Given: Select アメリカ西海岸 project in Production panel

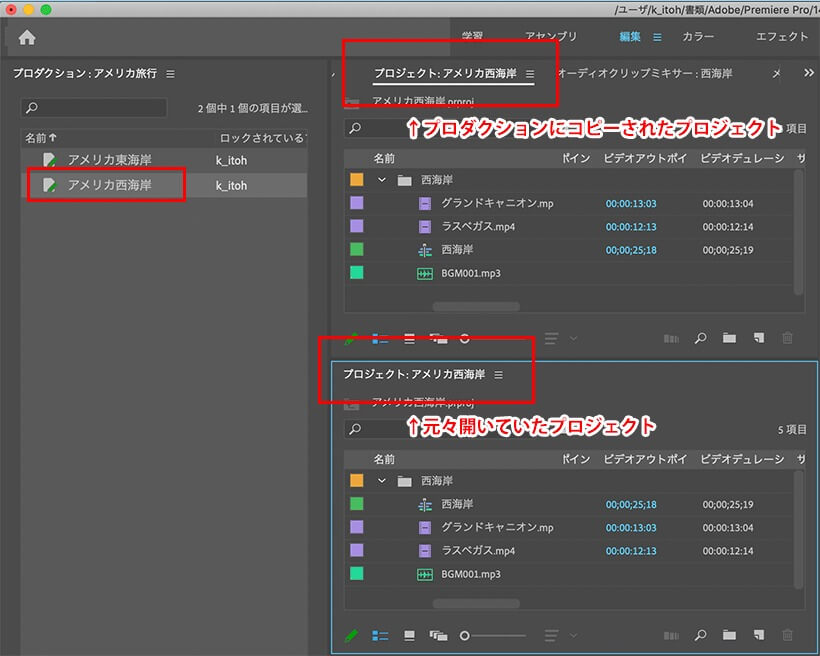Looking at the screenshot, I should pyautogui.click(x=164, y=185).
